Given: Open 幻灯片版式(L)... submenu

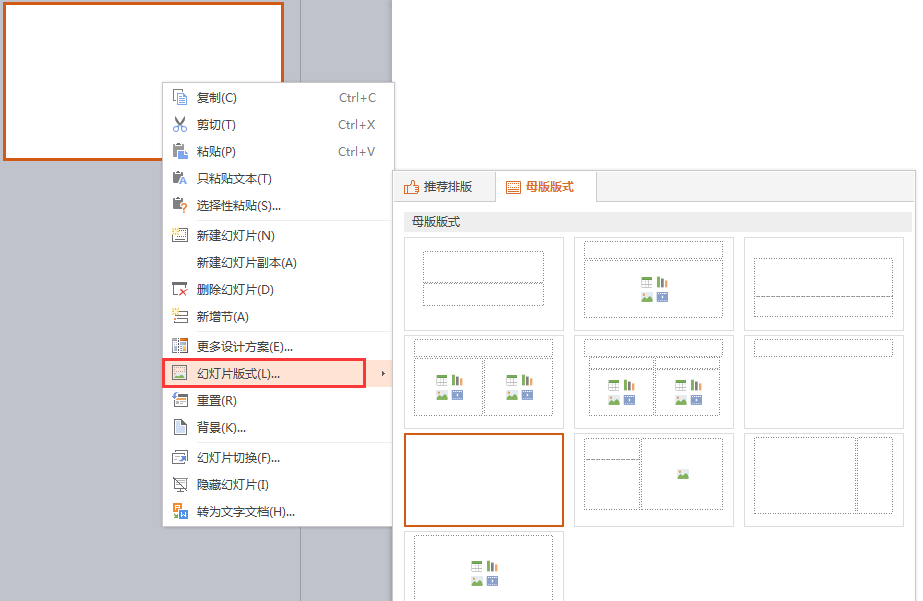Looking at the screenshot, I should [x=277, y=373].
